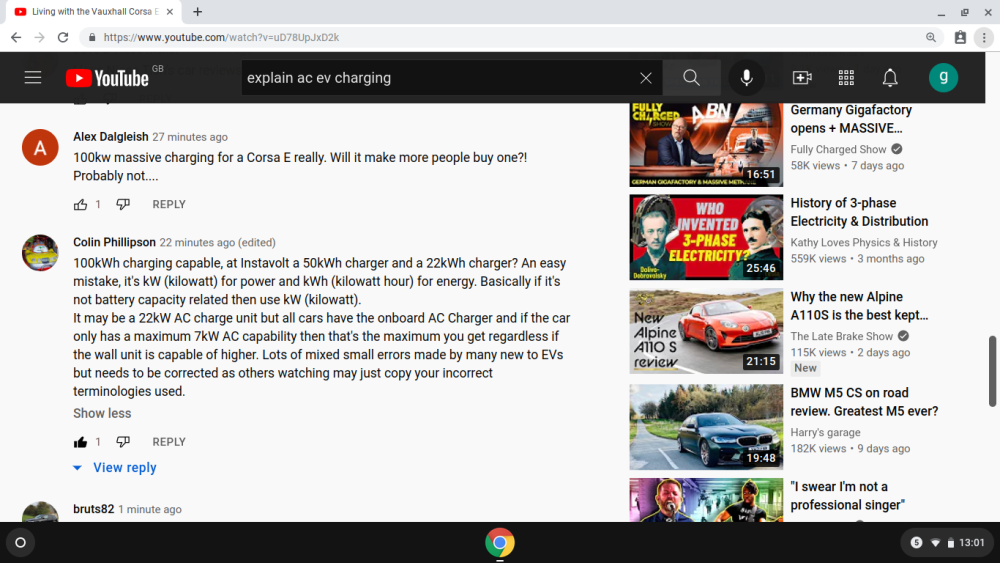
Task: Open Fully Charged Show channel
Action: pos(838,149)
